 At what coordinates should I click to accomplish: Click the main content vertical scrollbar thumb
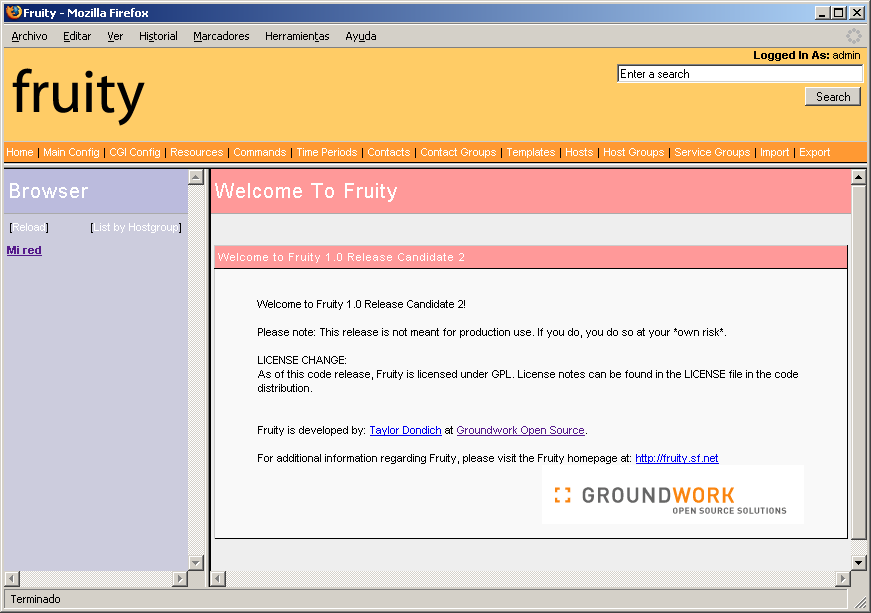[858, 362]
